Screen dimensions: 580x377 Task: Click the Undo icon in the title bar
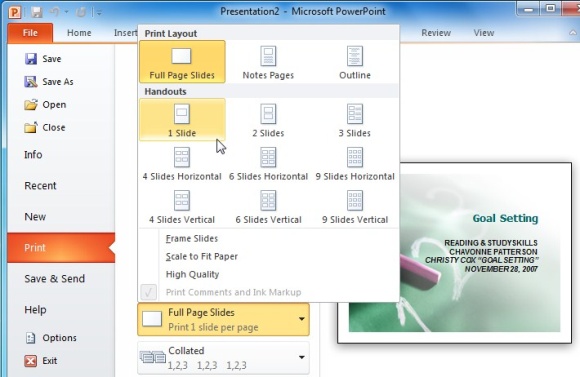(x=55, y=12)
